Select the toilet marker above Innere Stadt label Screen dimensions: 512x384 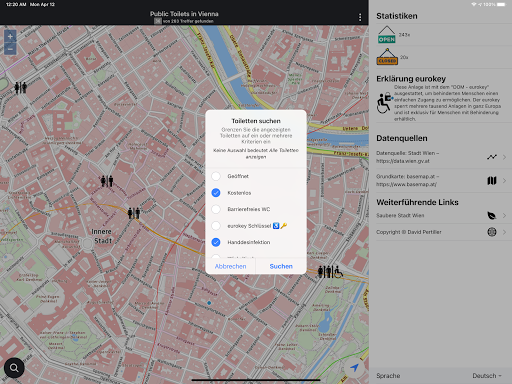tap(107, 181)
